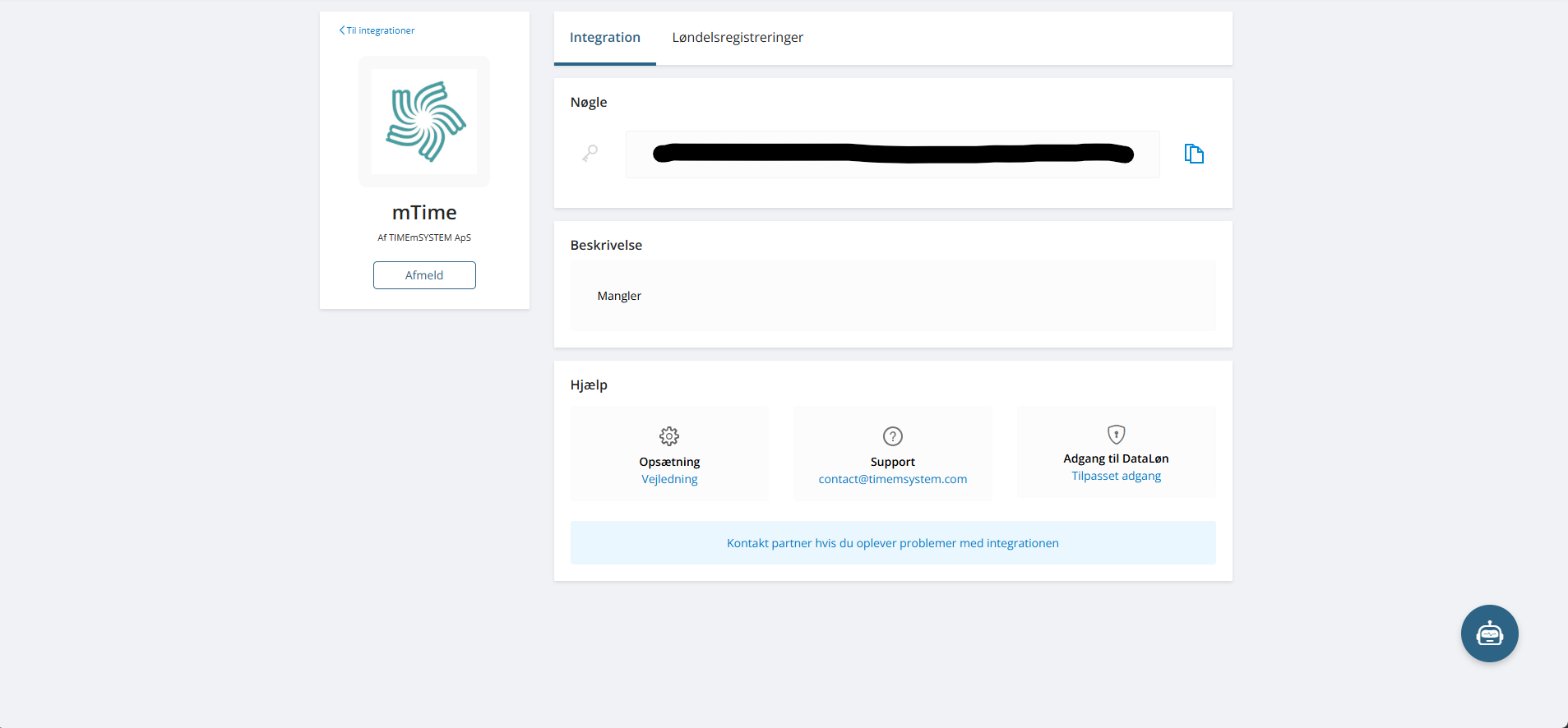The image size is (1568, 728).
Task: Click the Af TIMEmSYSTEM ApS text
Action: (x=424, y=237)
